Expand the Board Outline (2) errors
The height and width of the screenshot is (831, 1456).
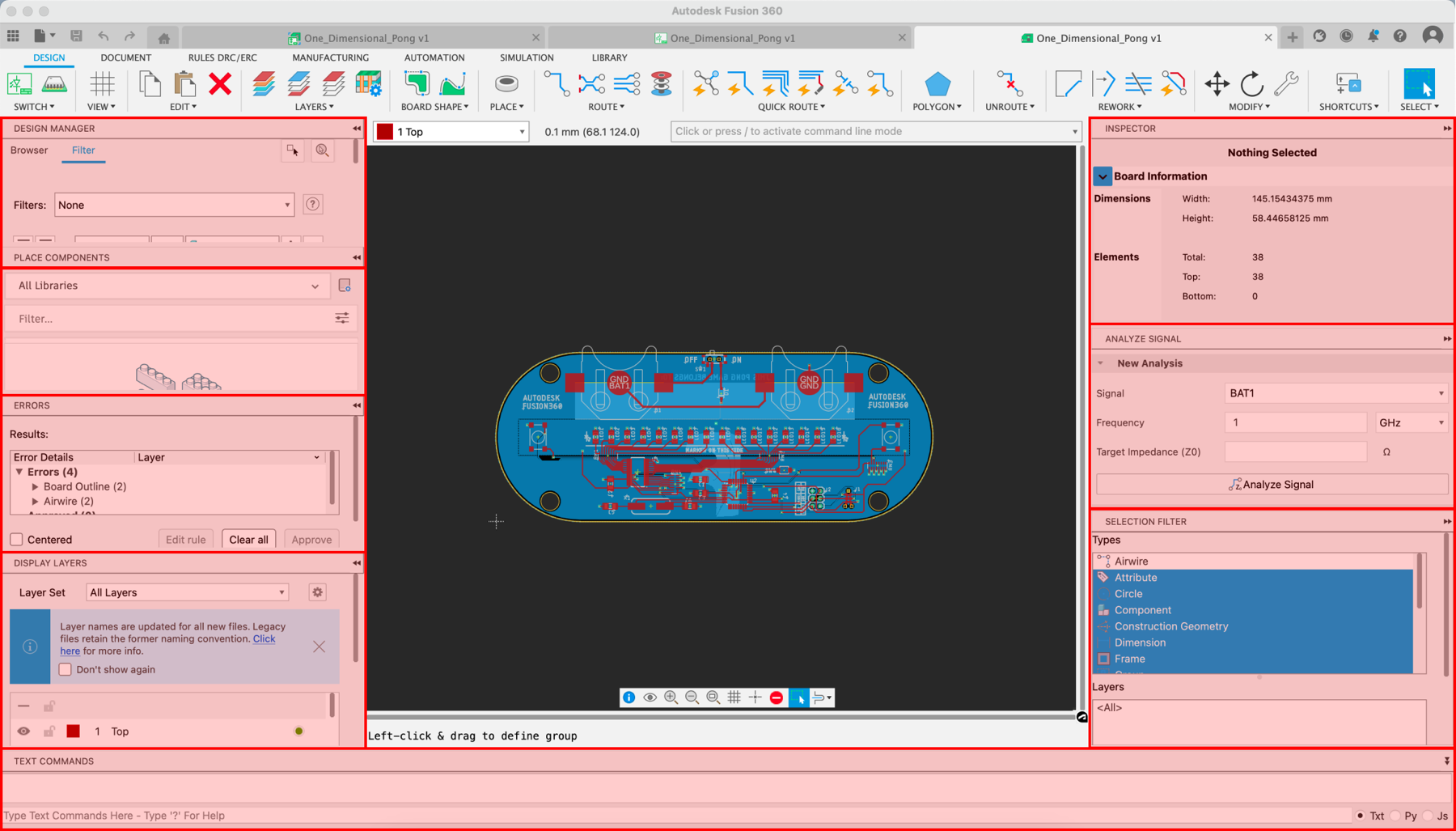pos(36,487)
